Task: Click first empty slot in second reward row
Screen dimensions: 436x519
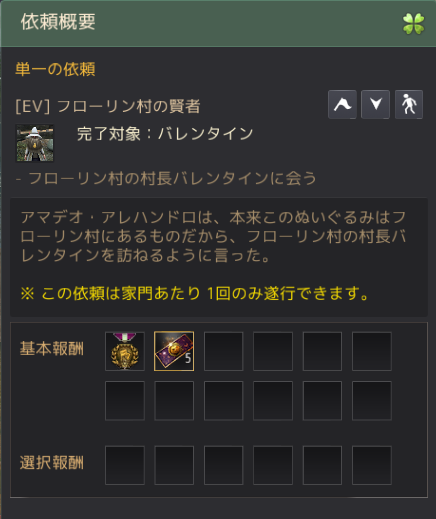Action: tap(125, 401)
